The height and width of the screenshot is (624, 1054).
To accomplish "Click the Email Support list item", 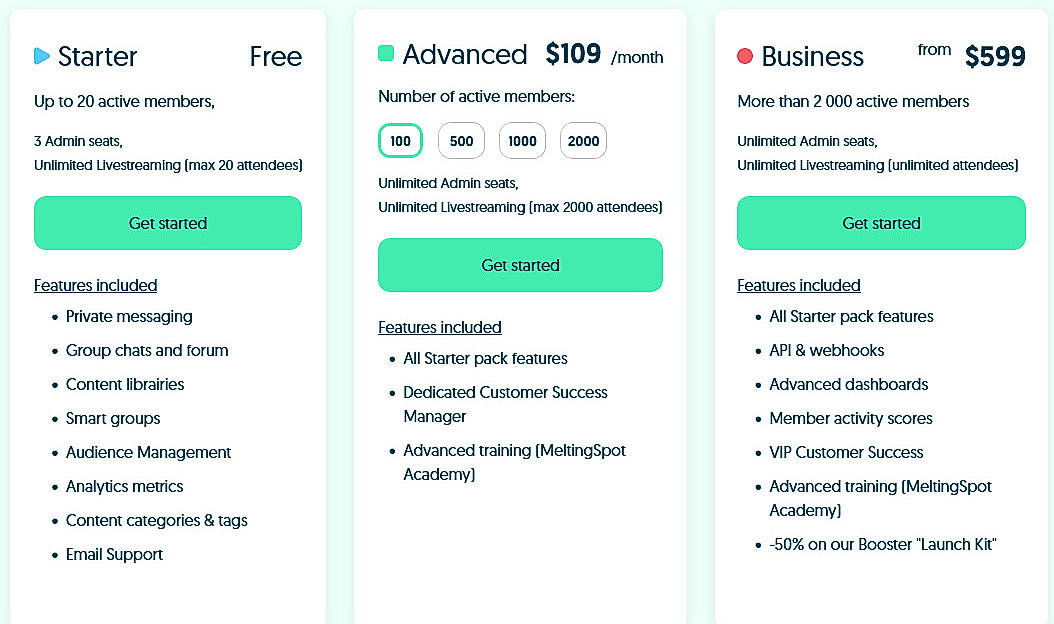I will [x=114, y=554].
